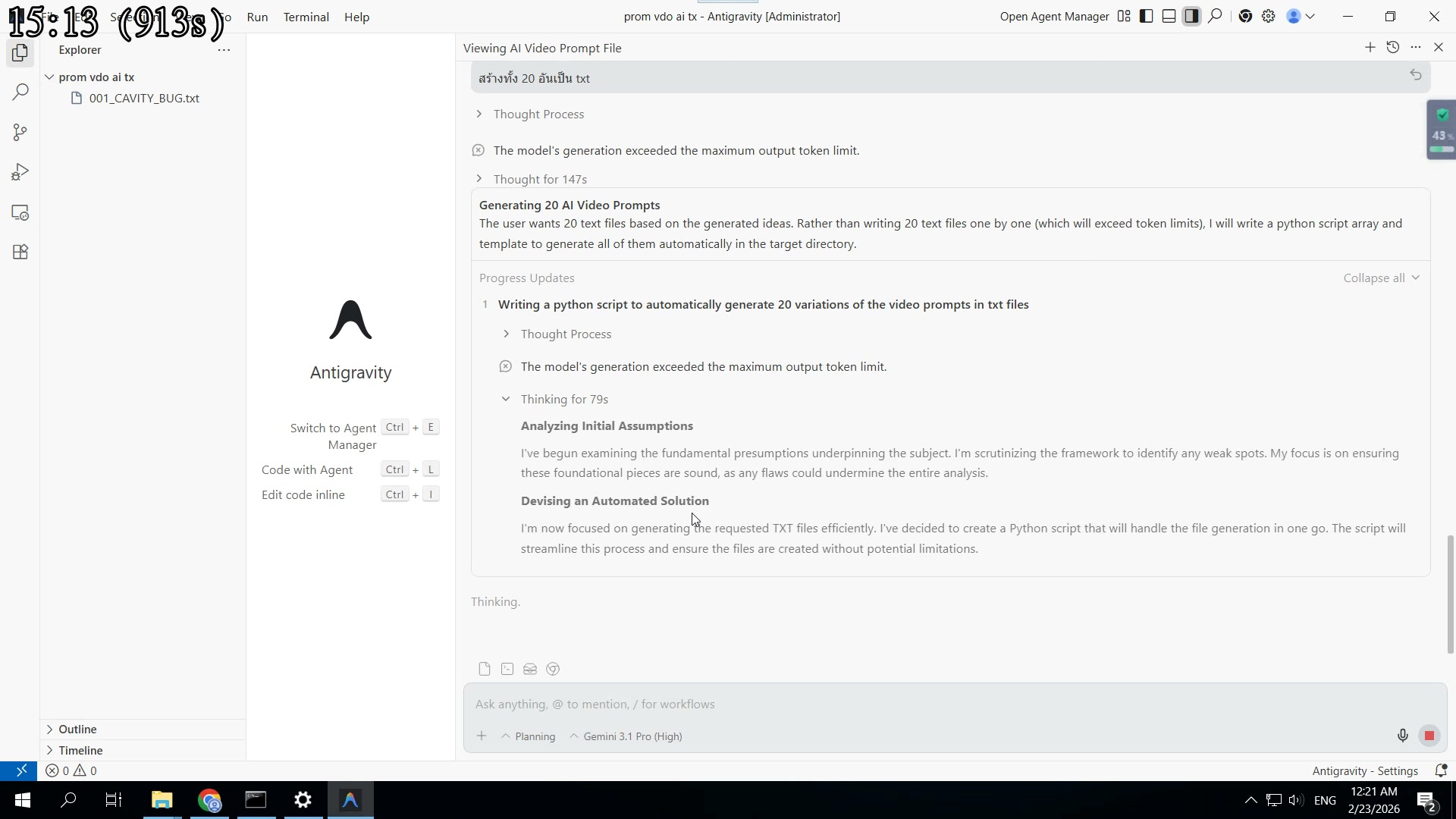Open the Run and Debug view
This screenshot has height=819, width=1456.
[x=20, y=171]
